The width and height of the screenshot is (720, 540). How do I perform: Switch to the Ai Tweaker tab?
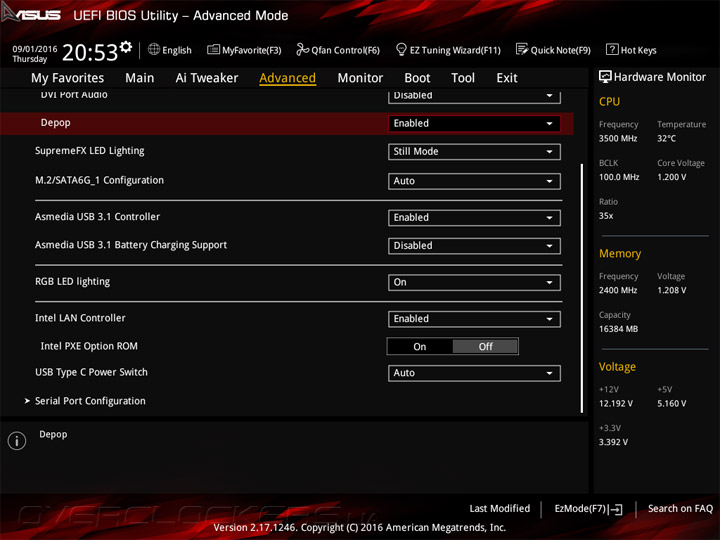tap(207, 78)
